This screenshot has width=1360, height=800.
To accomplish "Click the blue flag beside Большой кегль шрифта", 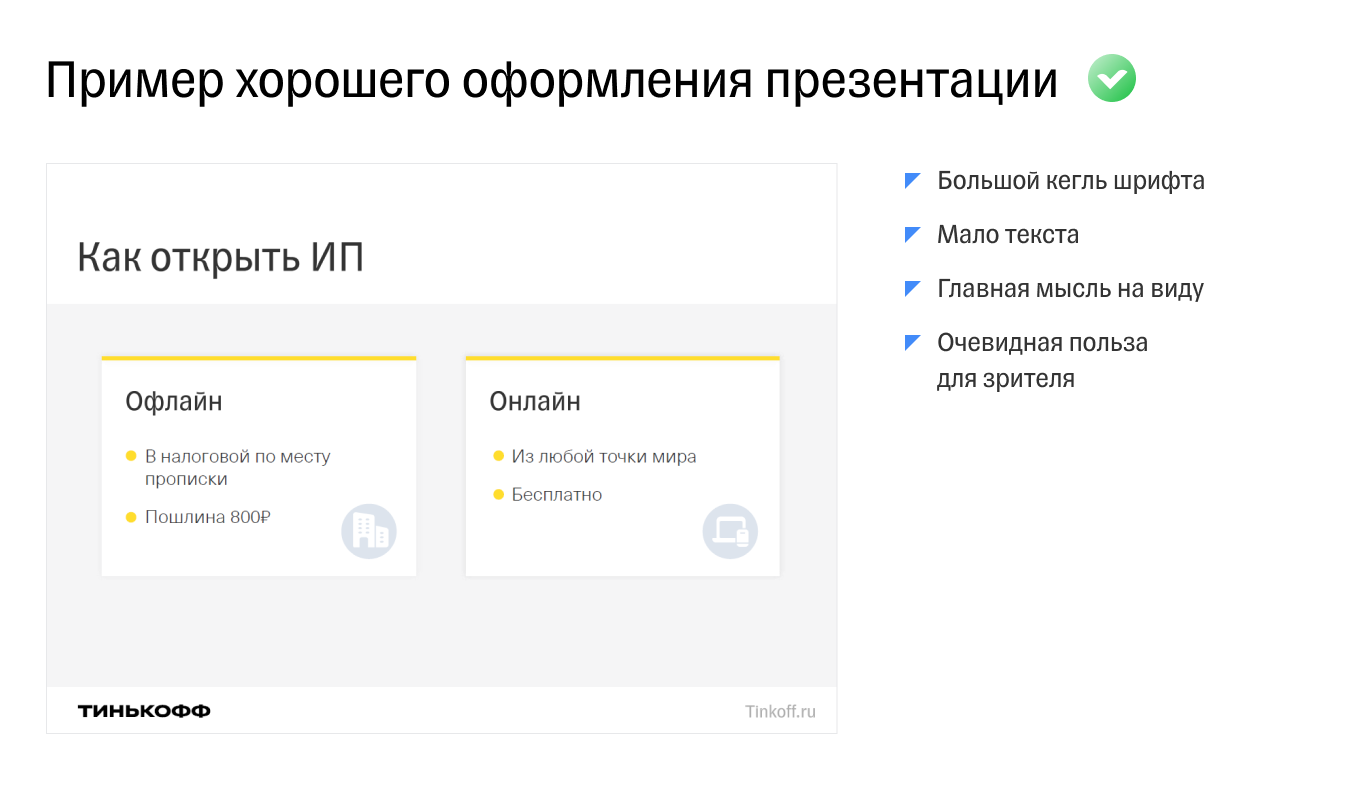I will (x=912, y=178).
